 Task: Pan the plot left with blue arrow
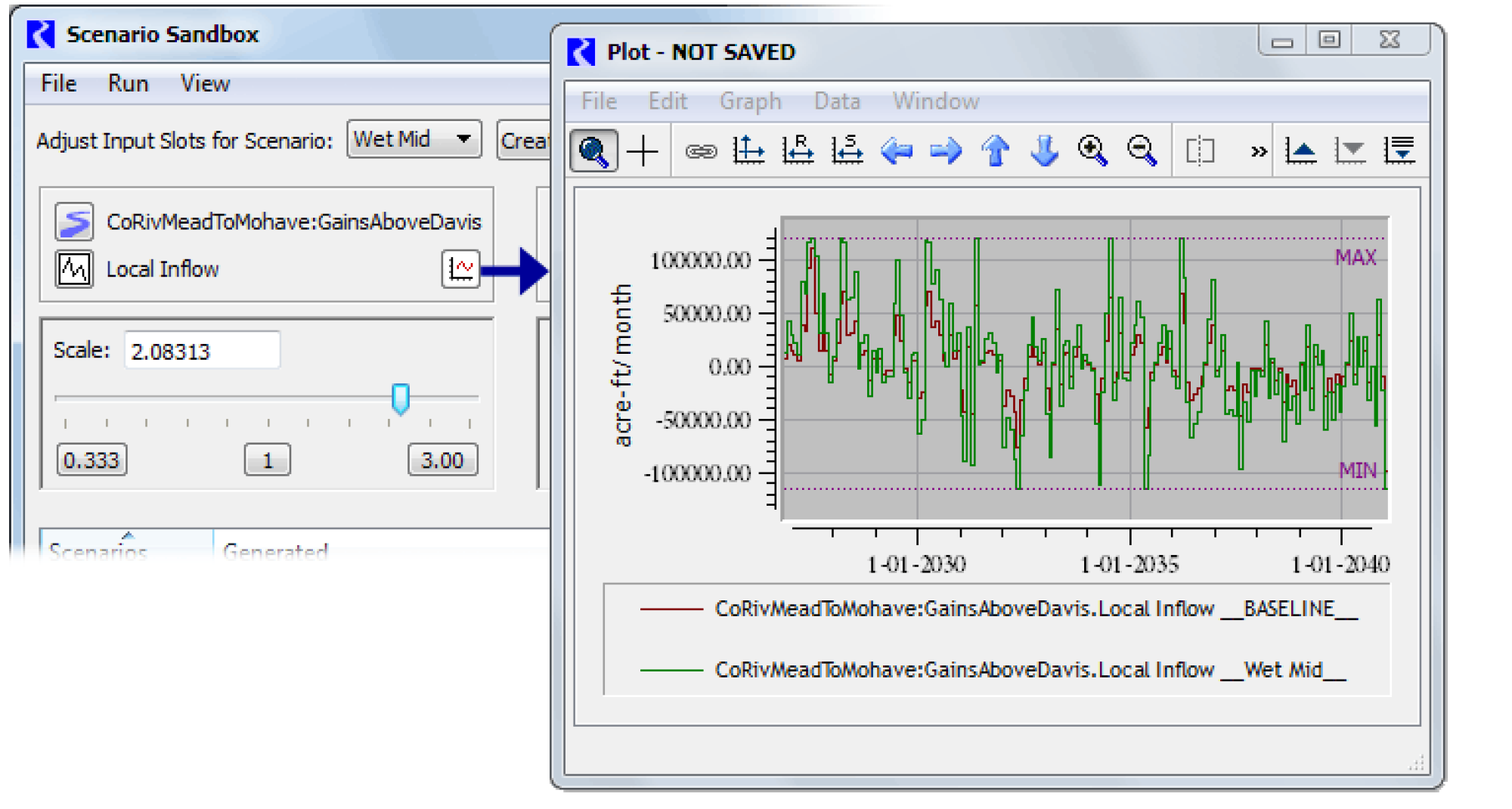click(x=897, y=151)
